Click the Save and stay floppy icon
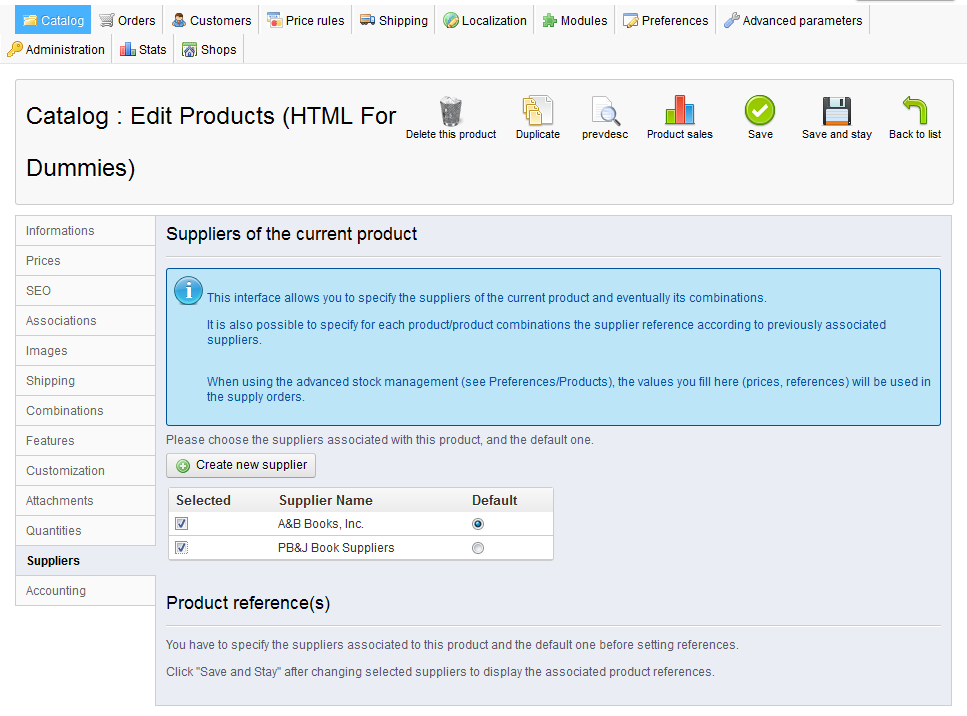 pos(836,111)
